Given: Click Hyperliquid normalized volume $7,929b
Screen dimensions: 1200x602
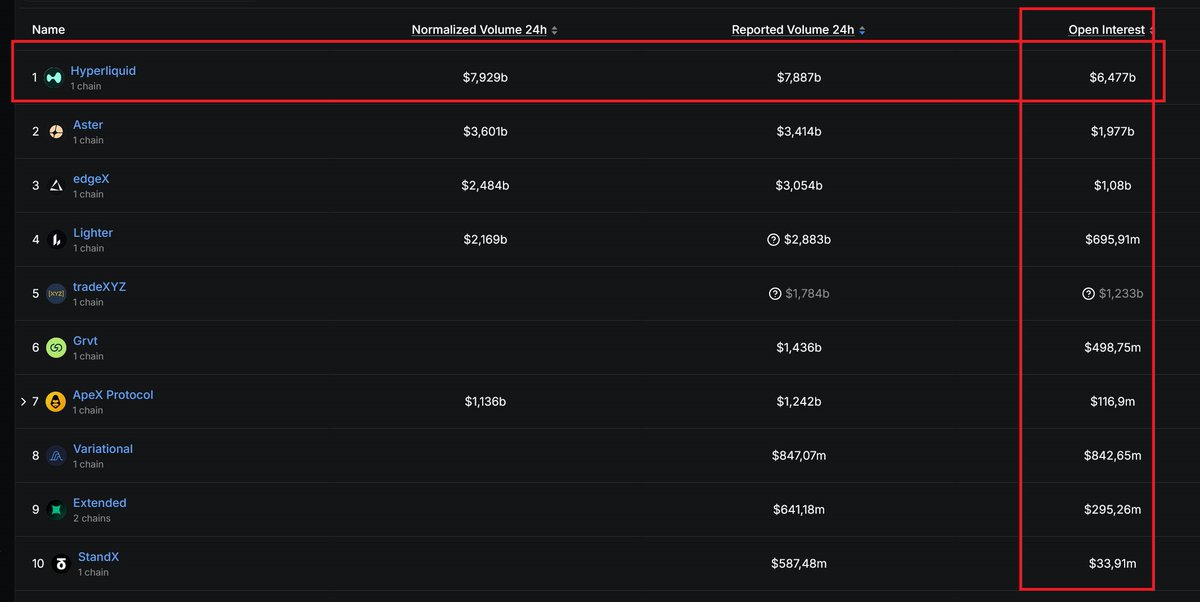Looking at the screenshot, I should 485,77.
